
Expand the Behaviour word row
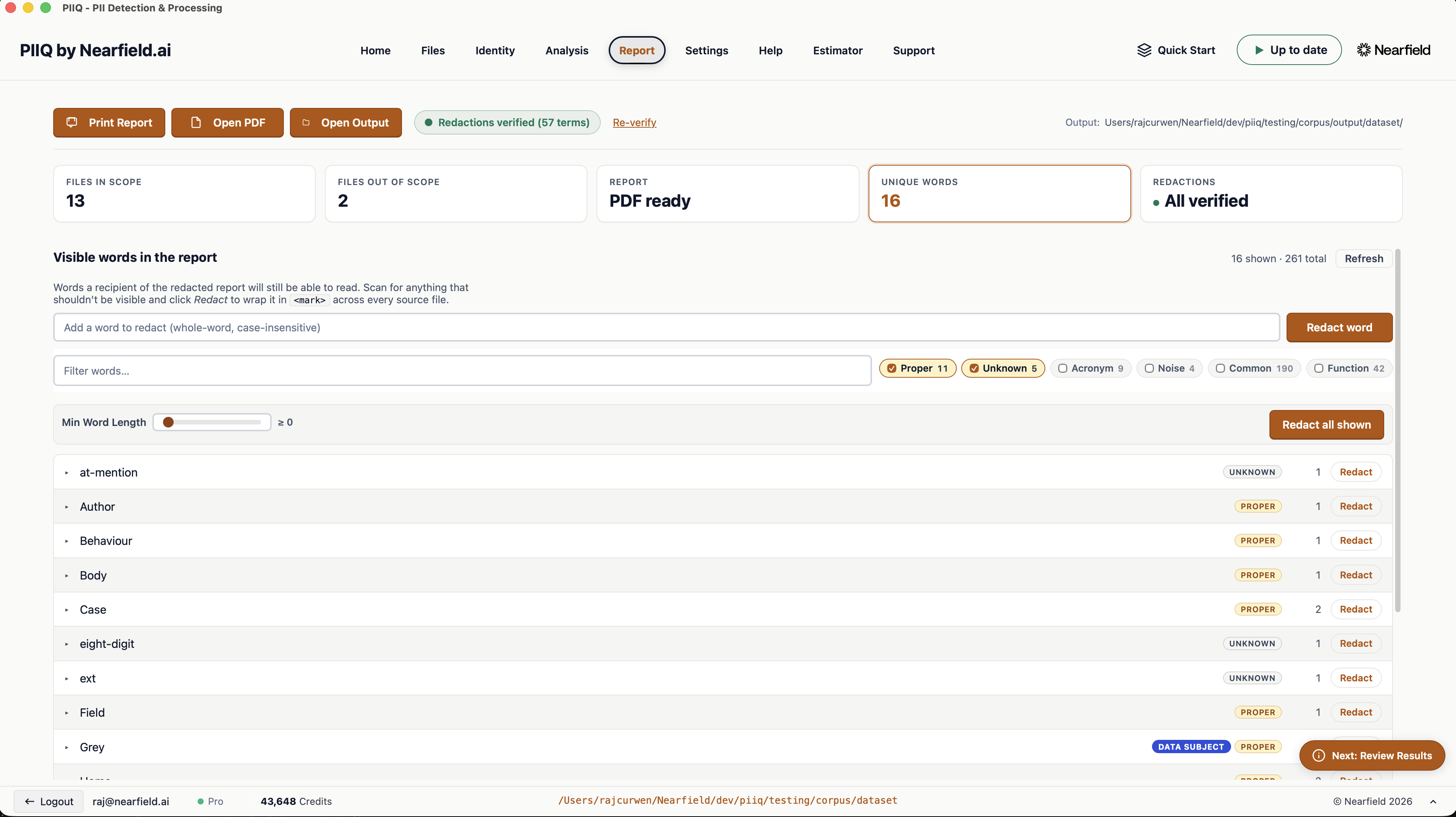[x=67, y=541]
